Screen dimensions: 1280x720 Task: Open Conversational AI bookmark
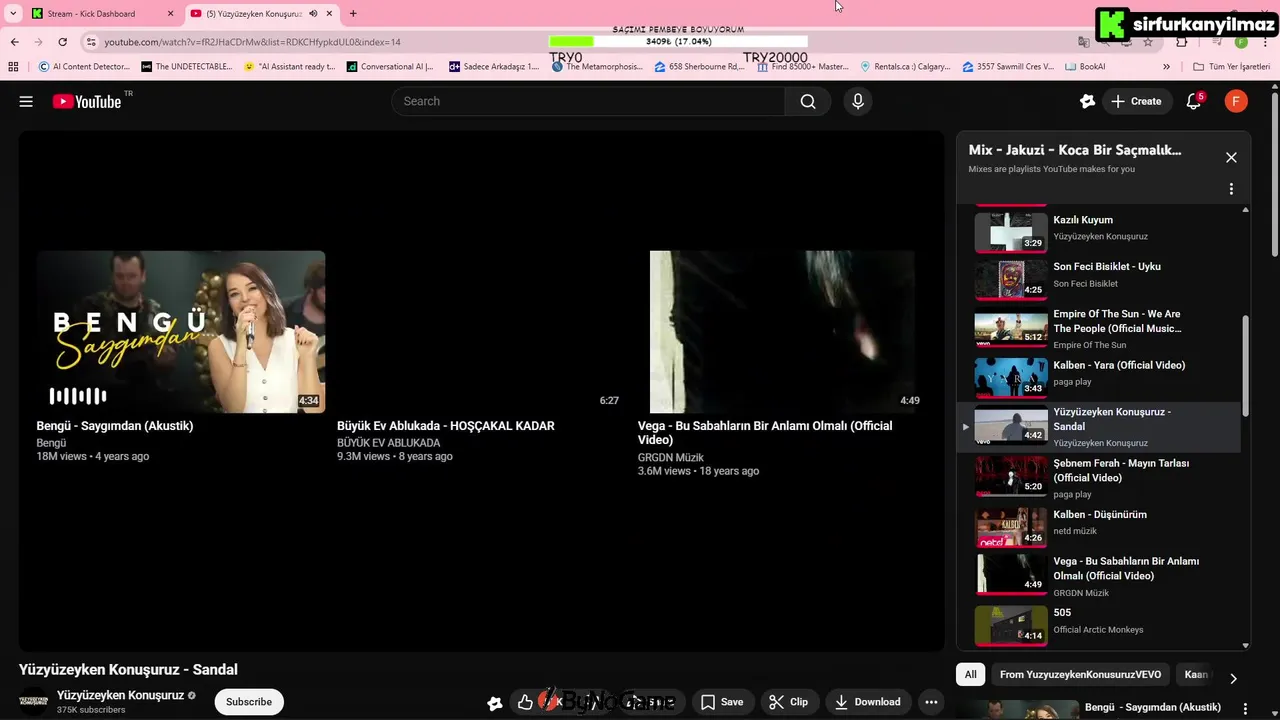point(390,66)
